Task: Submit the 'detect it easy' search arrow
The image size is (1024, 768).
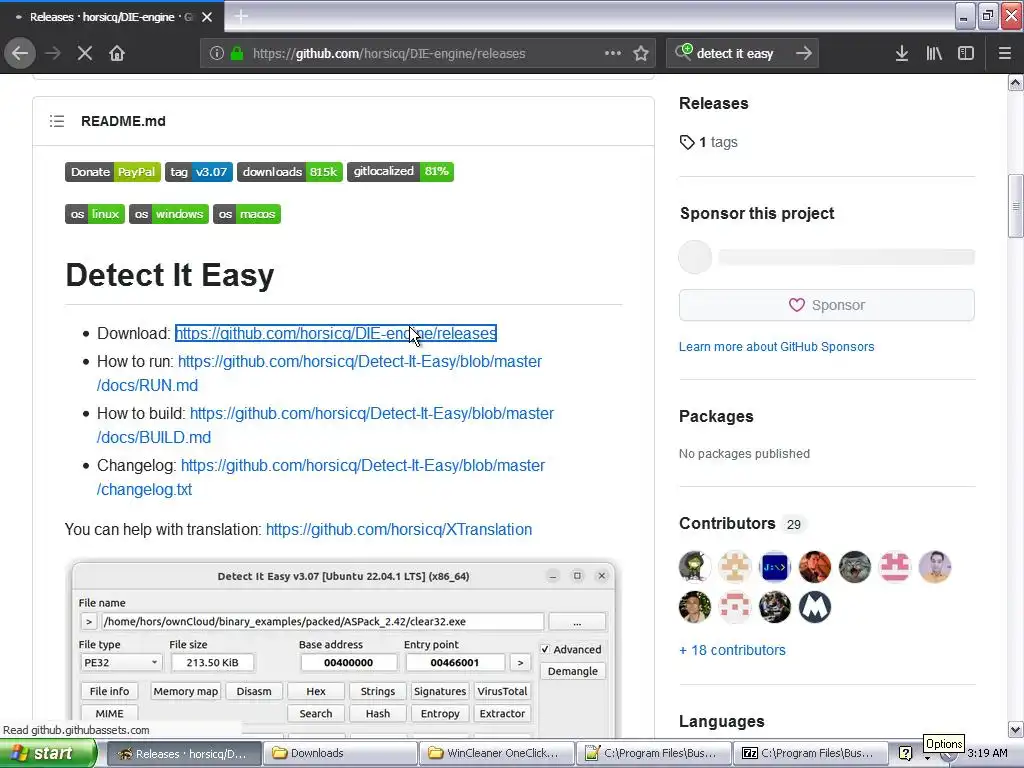Action: pyautogui.click(x=804, y=54)
